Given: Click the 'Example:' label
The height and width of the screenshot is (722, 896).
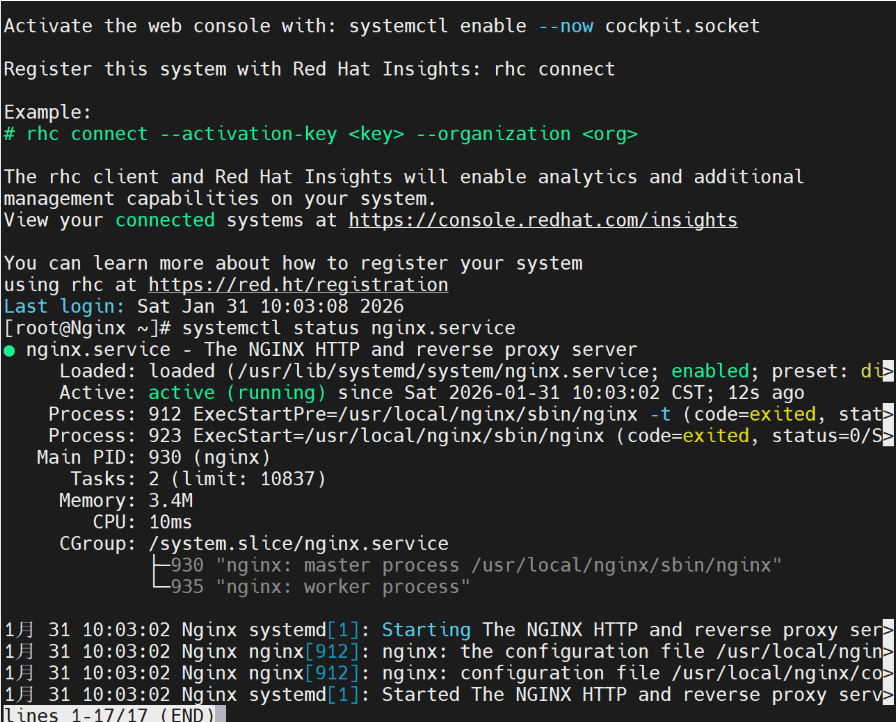Looking at the screenshot, I should (47, 113).
